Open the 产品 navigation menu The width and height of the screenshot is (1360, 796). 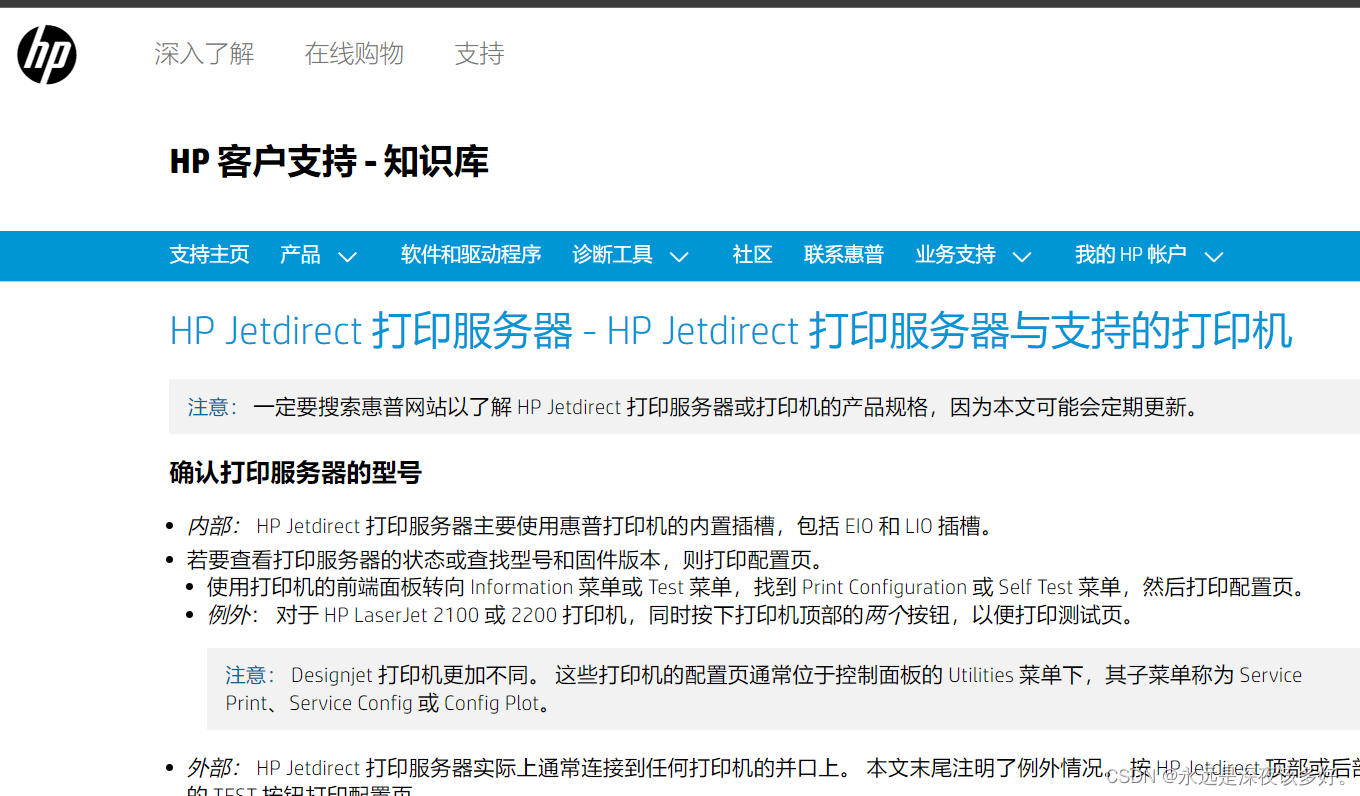coord(300,255)
